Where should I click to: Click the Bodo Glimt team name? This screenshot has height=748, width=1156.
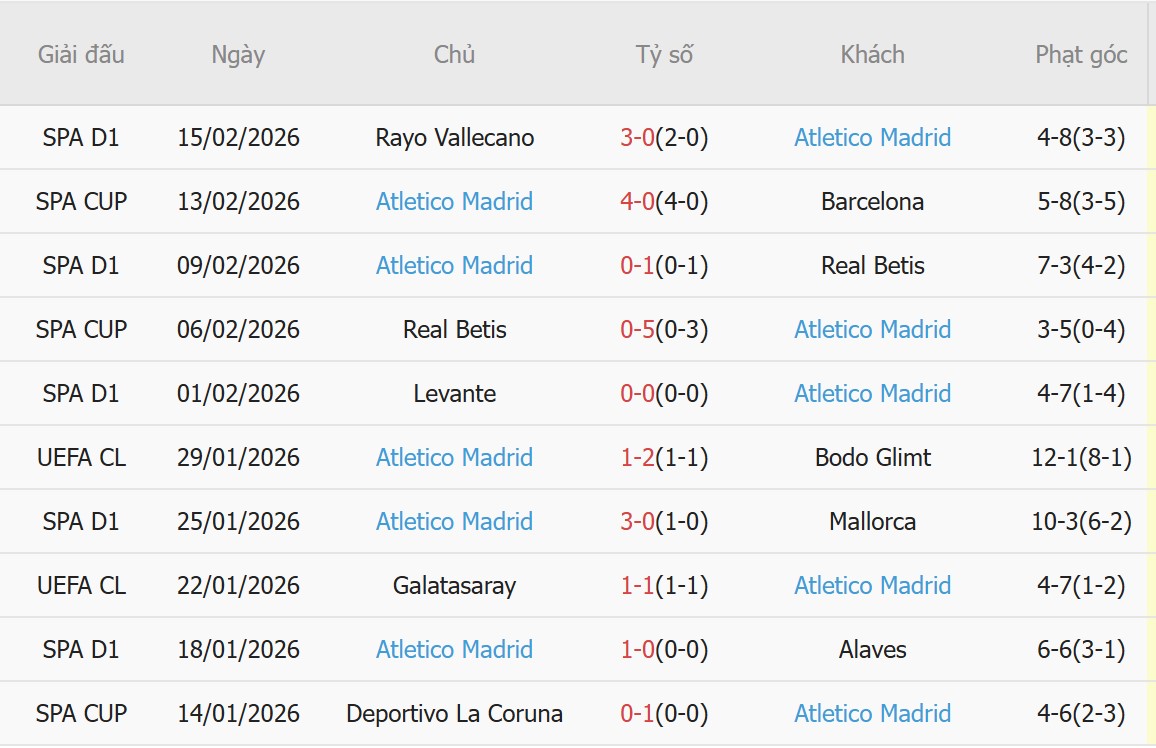872,458
